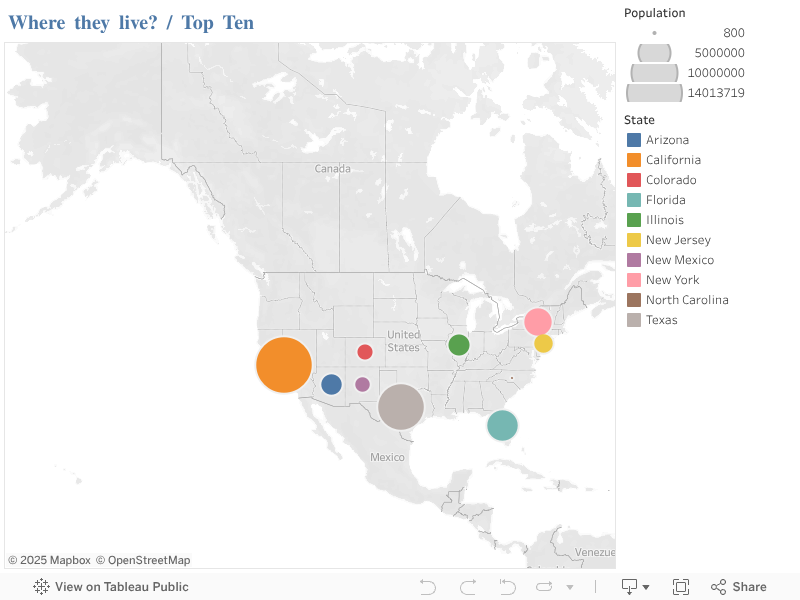The height and width of the screenshot is (600, 800).
Task: Open View on Tableau Public link
Action: tap(111, 587)
